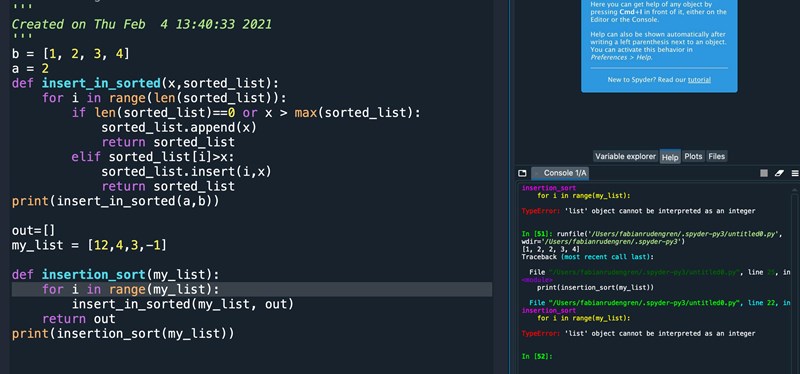Viewport: 800px width, 374px height.
Task: Open the Spyder tutorial link
Action: [699, 80]
